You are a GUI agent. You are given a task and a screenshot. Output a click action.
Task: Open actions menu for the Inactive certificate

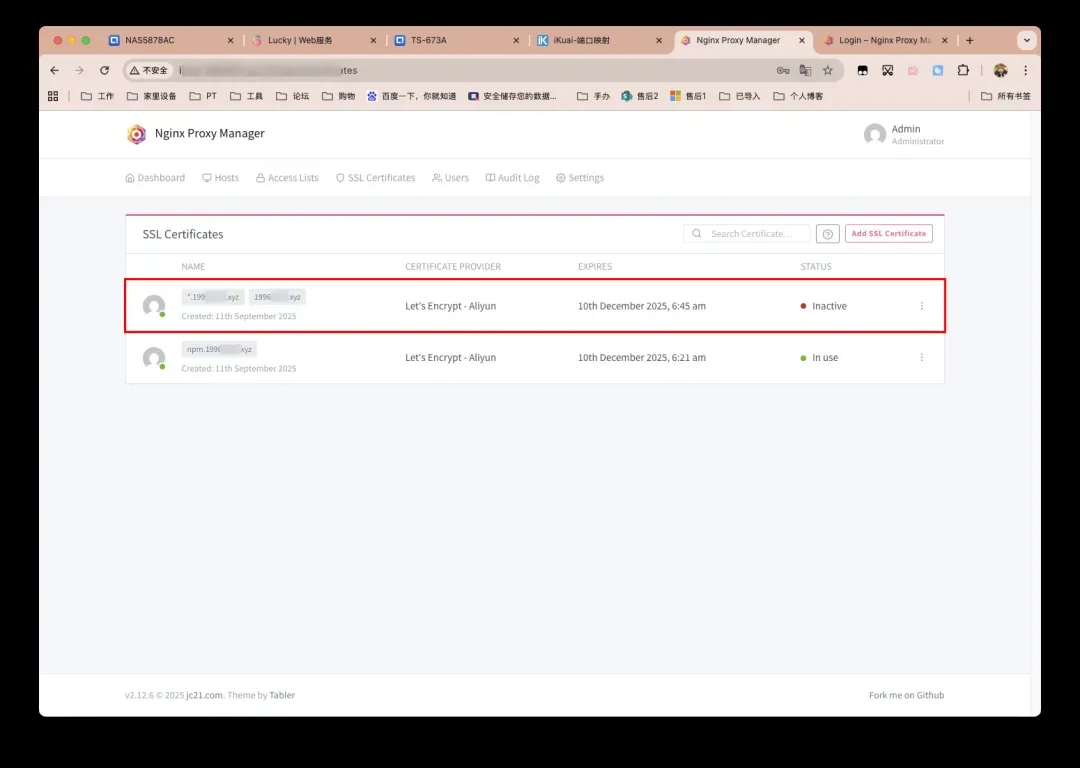tap(921, 306)
